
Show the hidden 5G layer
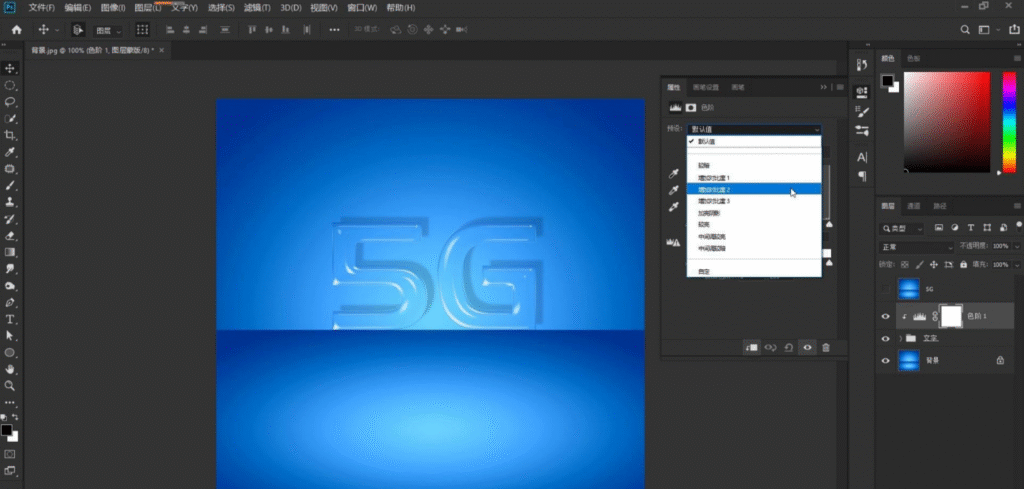coord(886,289)
